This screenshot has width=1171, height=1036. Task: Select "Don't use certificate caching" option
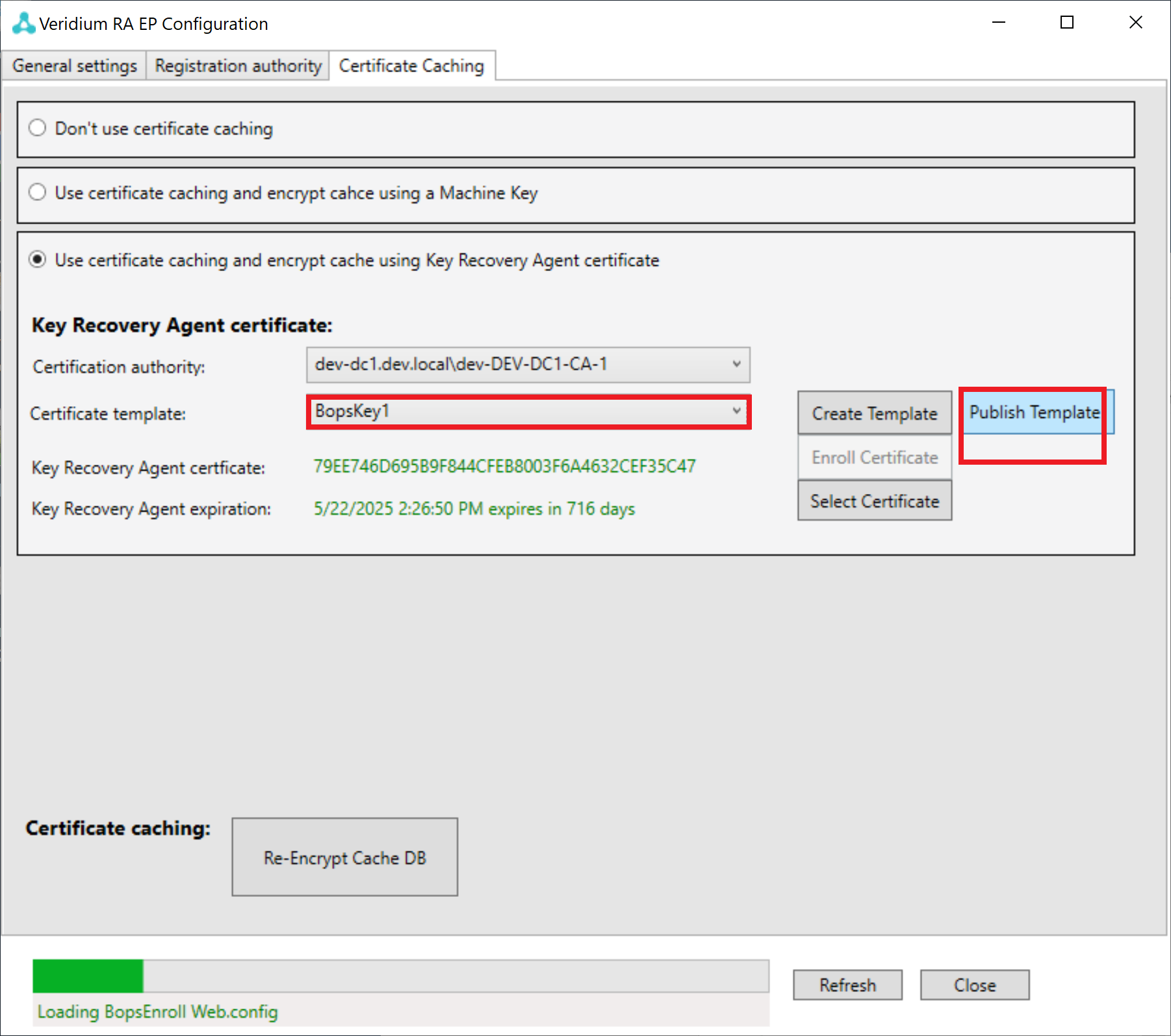click(38, 128)
